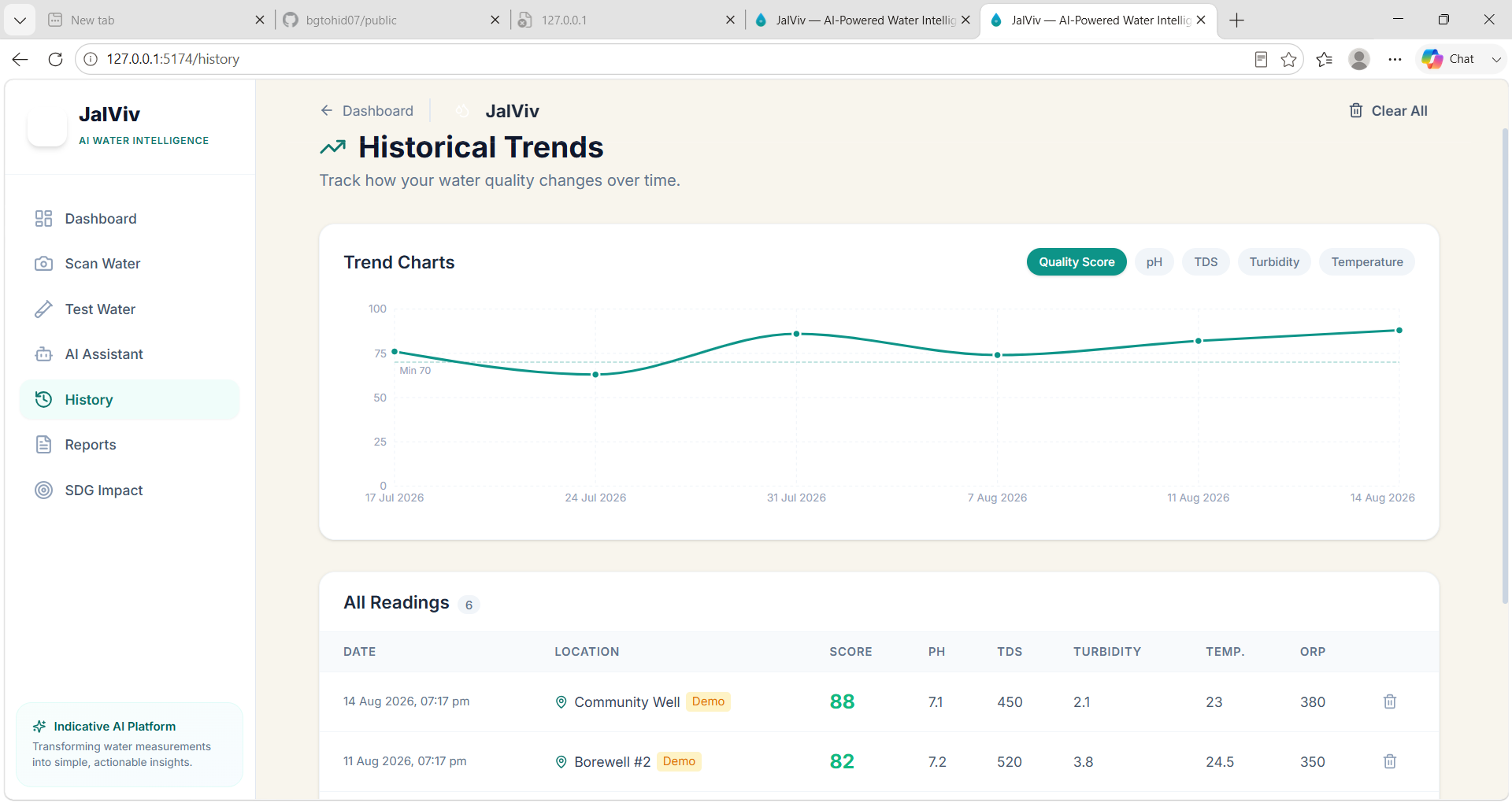
Task: Click the Reports document icon
Action: coord(43,445)
